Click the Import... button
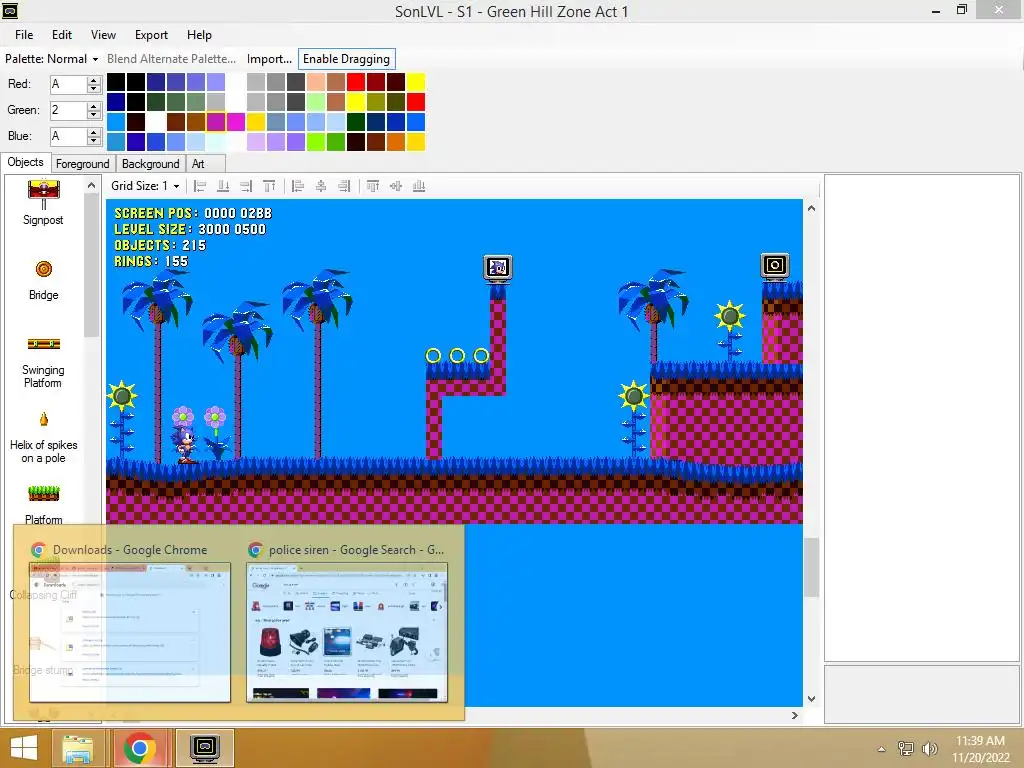1024x768 pixels. 269,59
